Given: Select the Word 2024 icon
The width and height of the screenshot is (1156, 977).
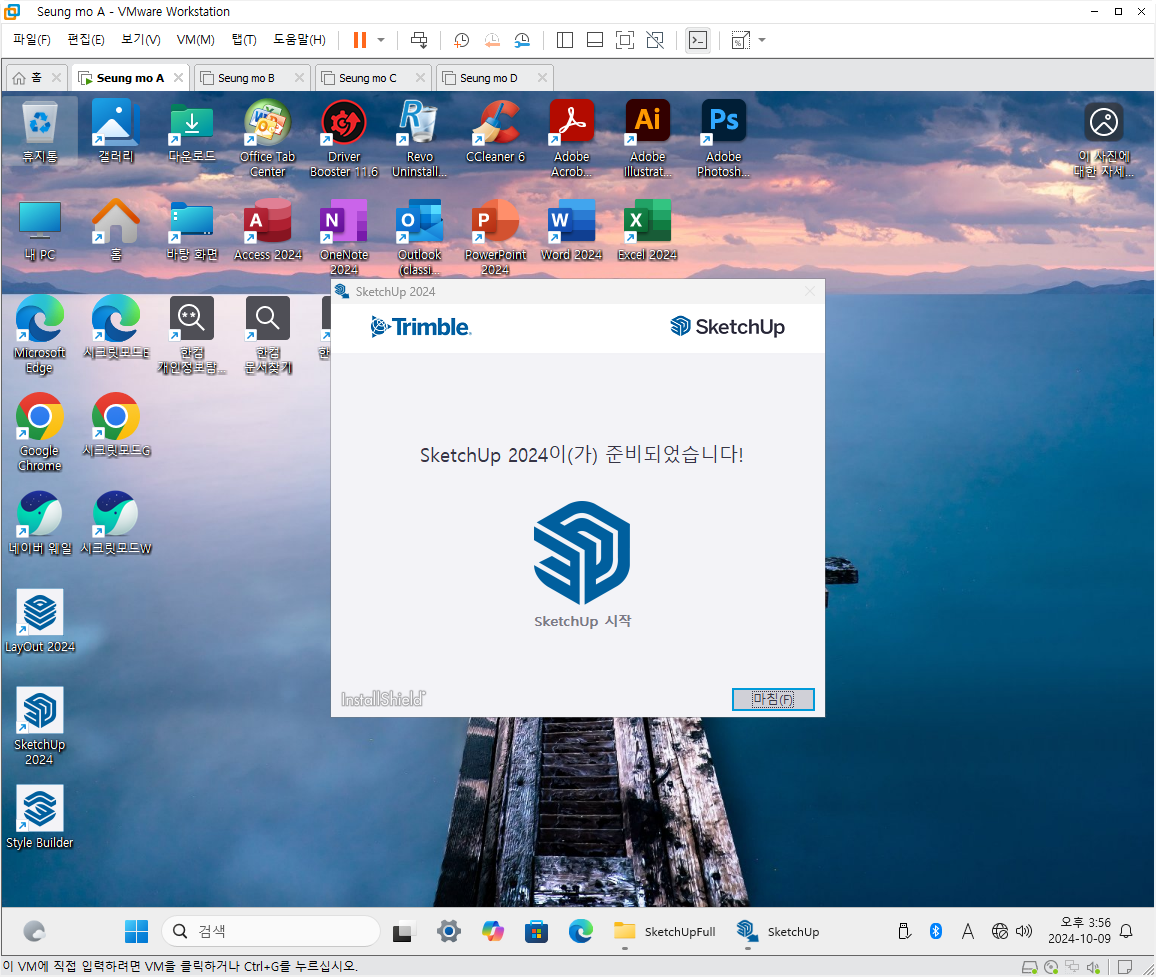Looking at the screenshot, I should coord(571,231).
